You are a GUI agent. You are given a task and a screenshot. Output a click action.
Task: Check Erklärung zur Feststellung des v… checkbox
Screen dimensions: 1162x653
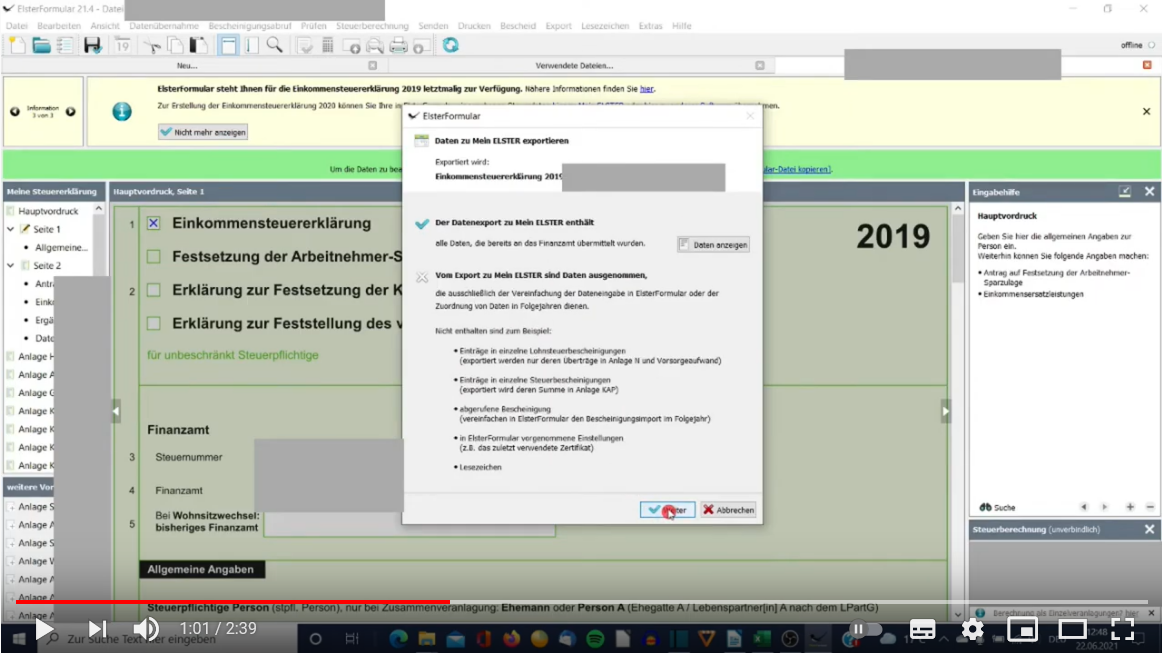(x=153, y=323)
